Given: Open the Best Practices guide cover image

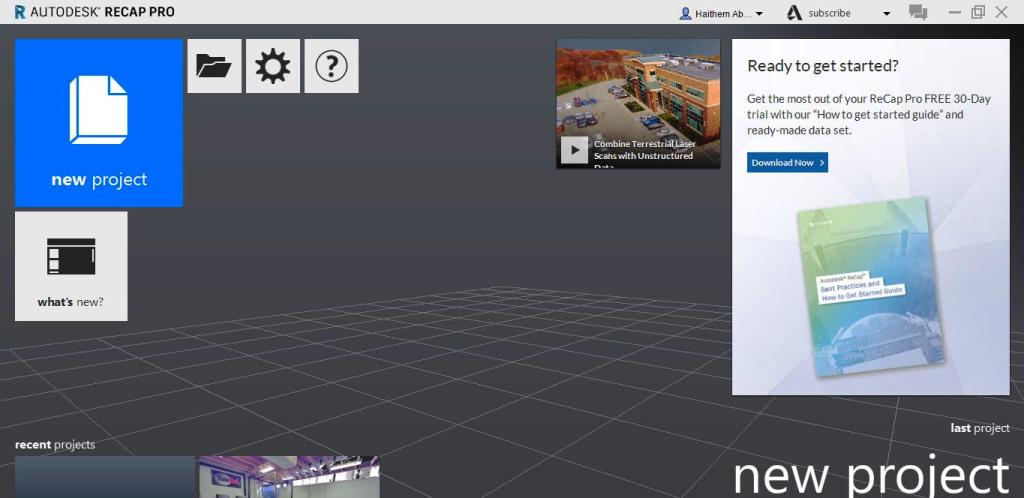Looking at the screenshot, I should (871, 287).
